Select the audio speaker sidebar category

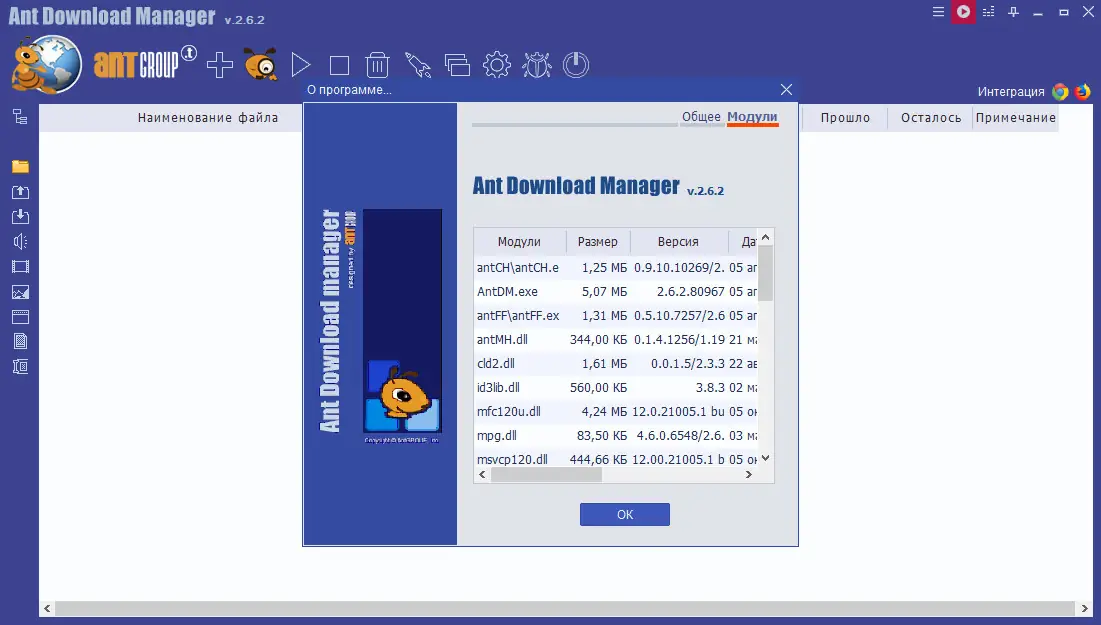20,242
